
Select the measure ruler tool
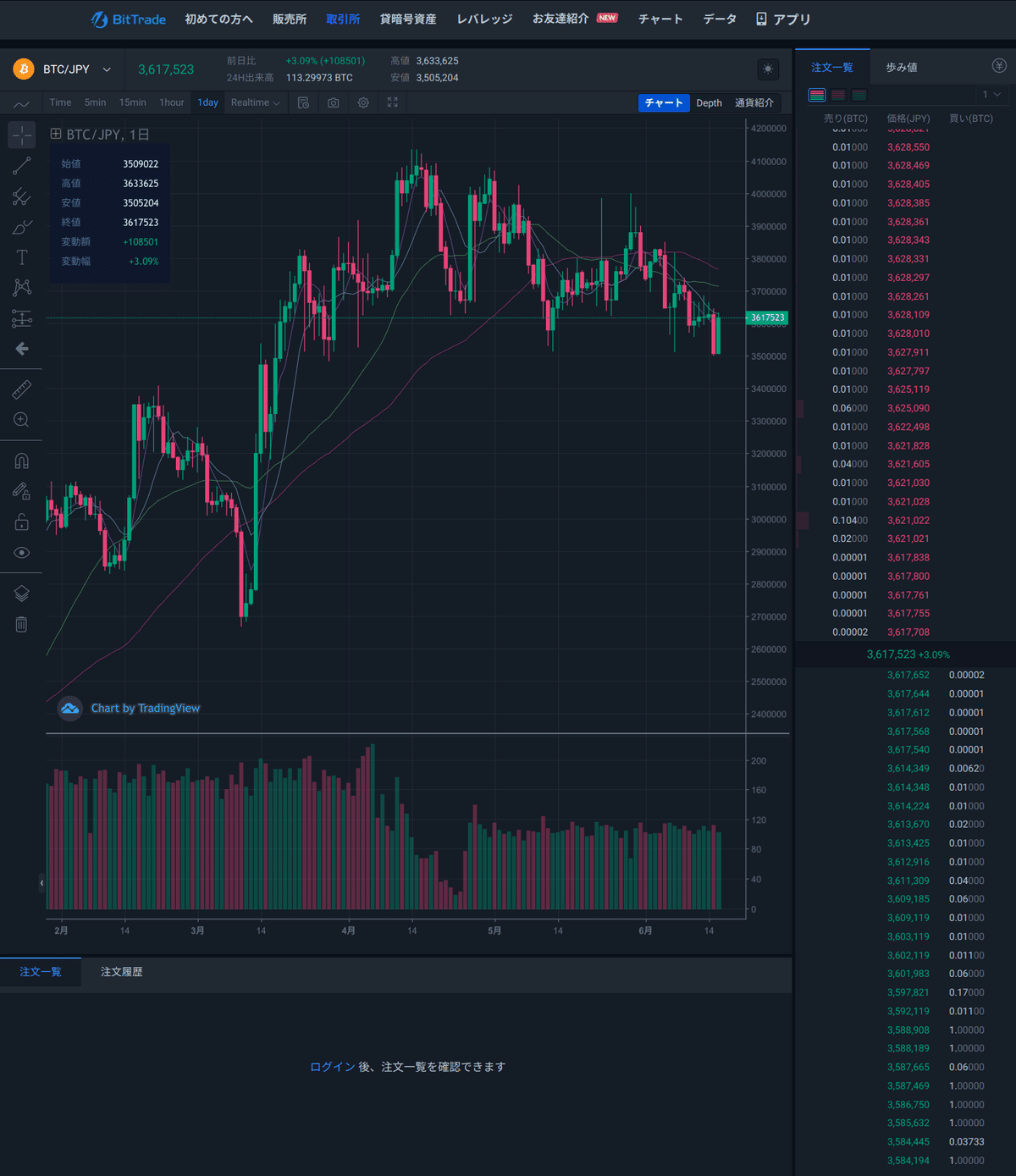(x=21, y=389)
